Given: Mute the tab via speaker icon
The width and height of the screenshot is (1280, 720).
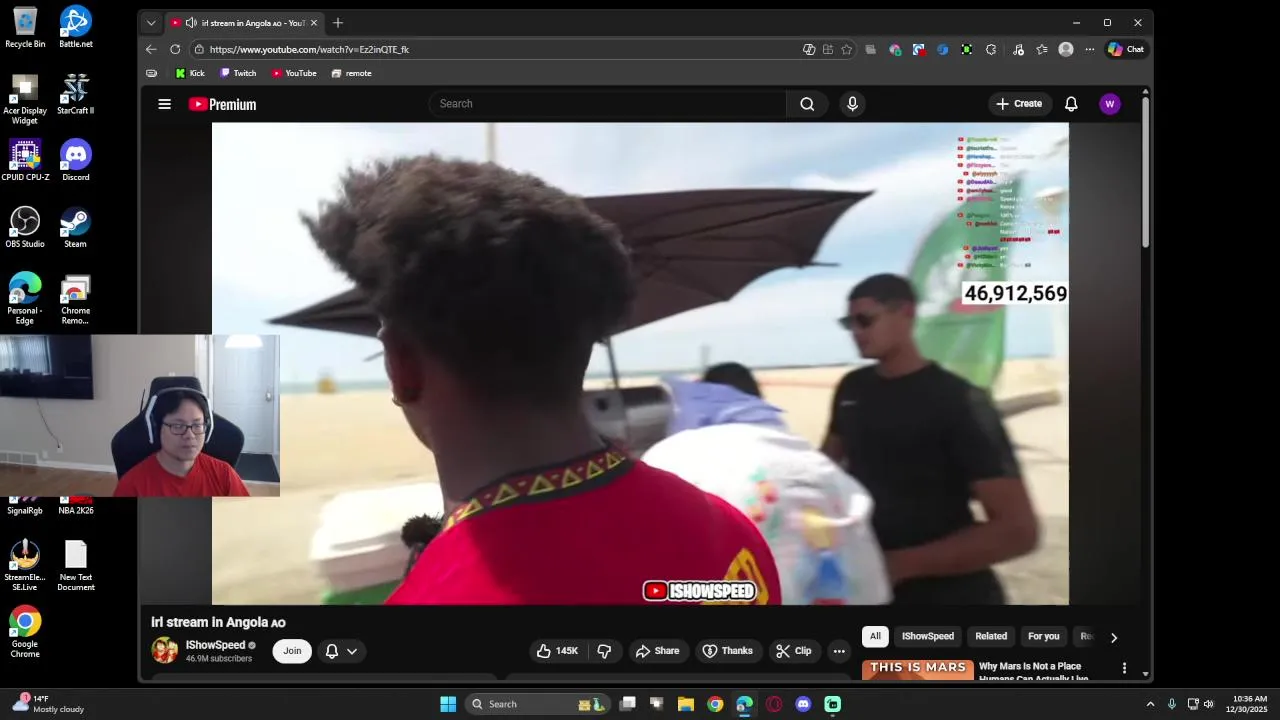Looking at the screenshot, I should point(191,22).
